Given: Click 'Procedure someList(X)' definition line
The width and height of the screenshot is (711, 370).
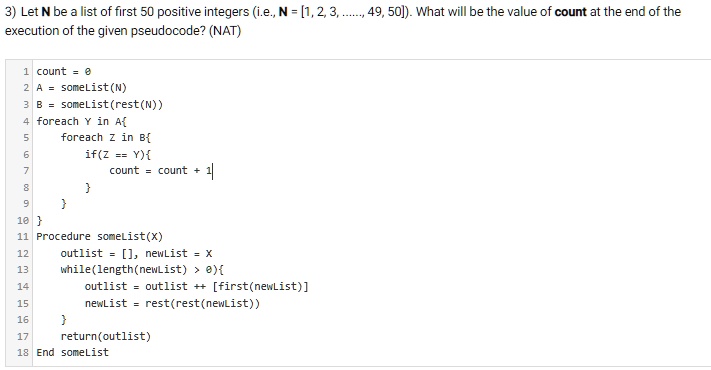Looking at the screenshot, I should pos(99,237).
